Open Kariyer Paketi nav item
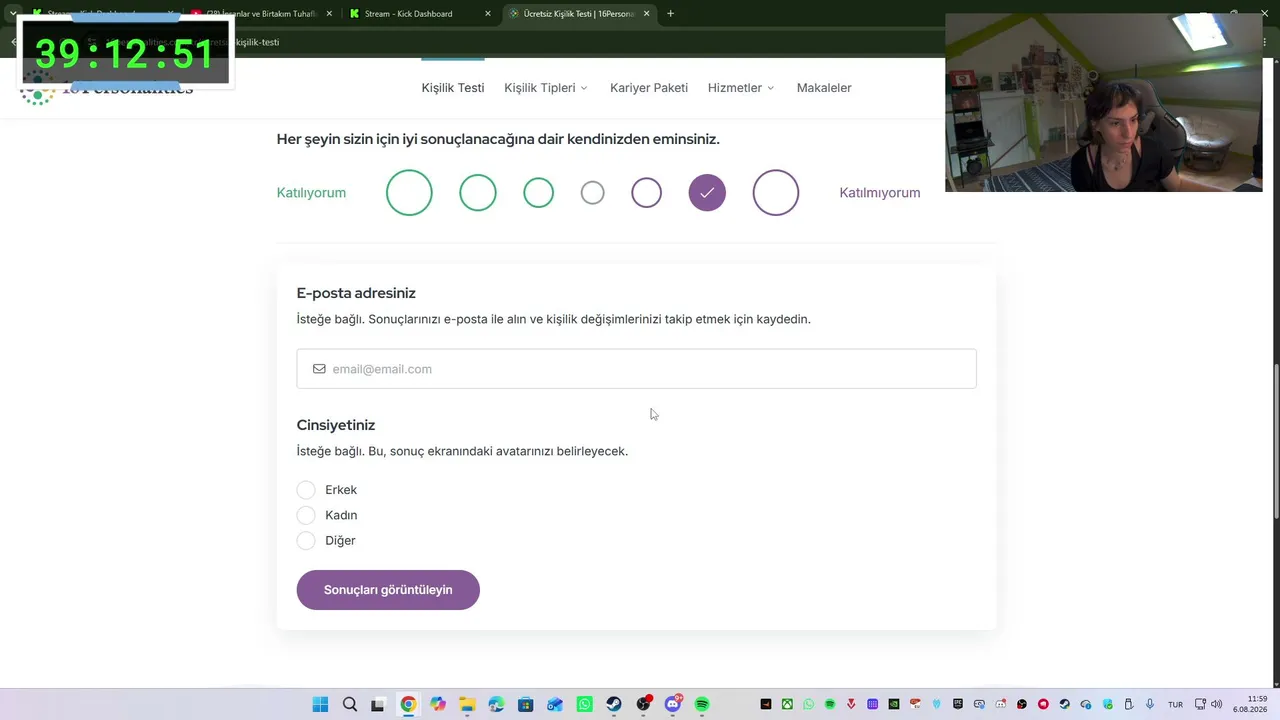Image resolution: width=1280 pixels, height=720 pixels. [x=649, y=88]
